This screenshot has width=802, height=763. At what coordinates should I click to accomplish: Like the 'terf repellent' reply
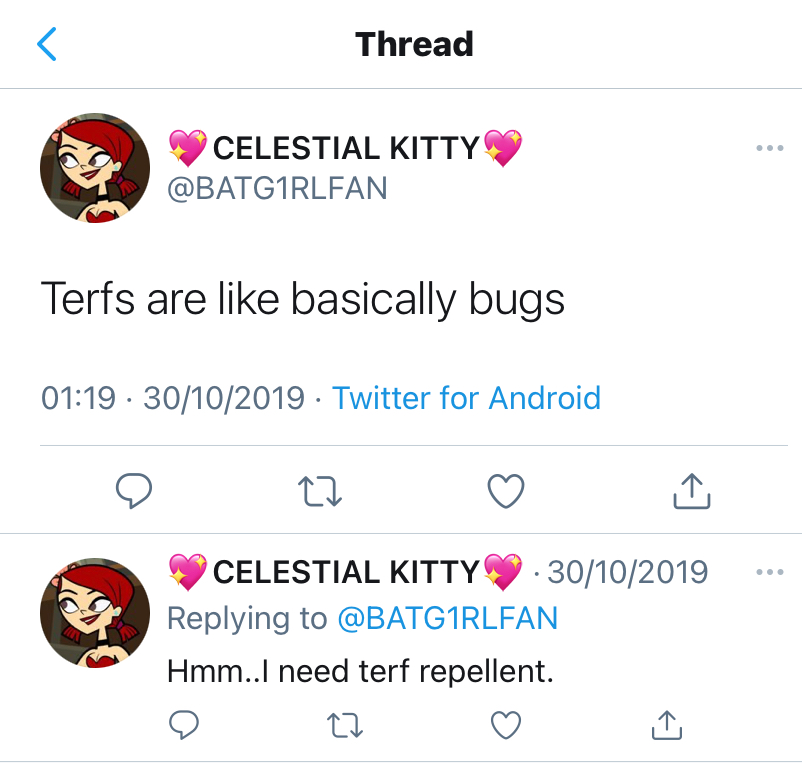[506, 724]
